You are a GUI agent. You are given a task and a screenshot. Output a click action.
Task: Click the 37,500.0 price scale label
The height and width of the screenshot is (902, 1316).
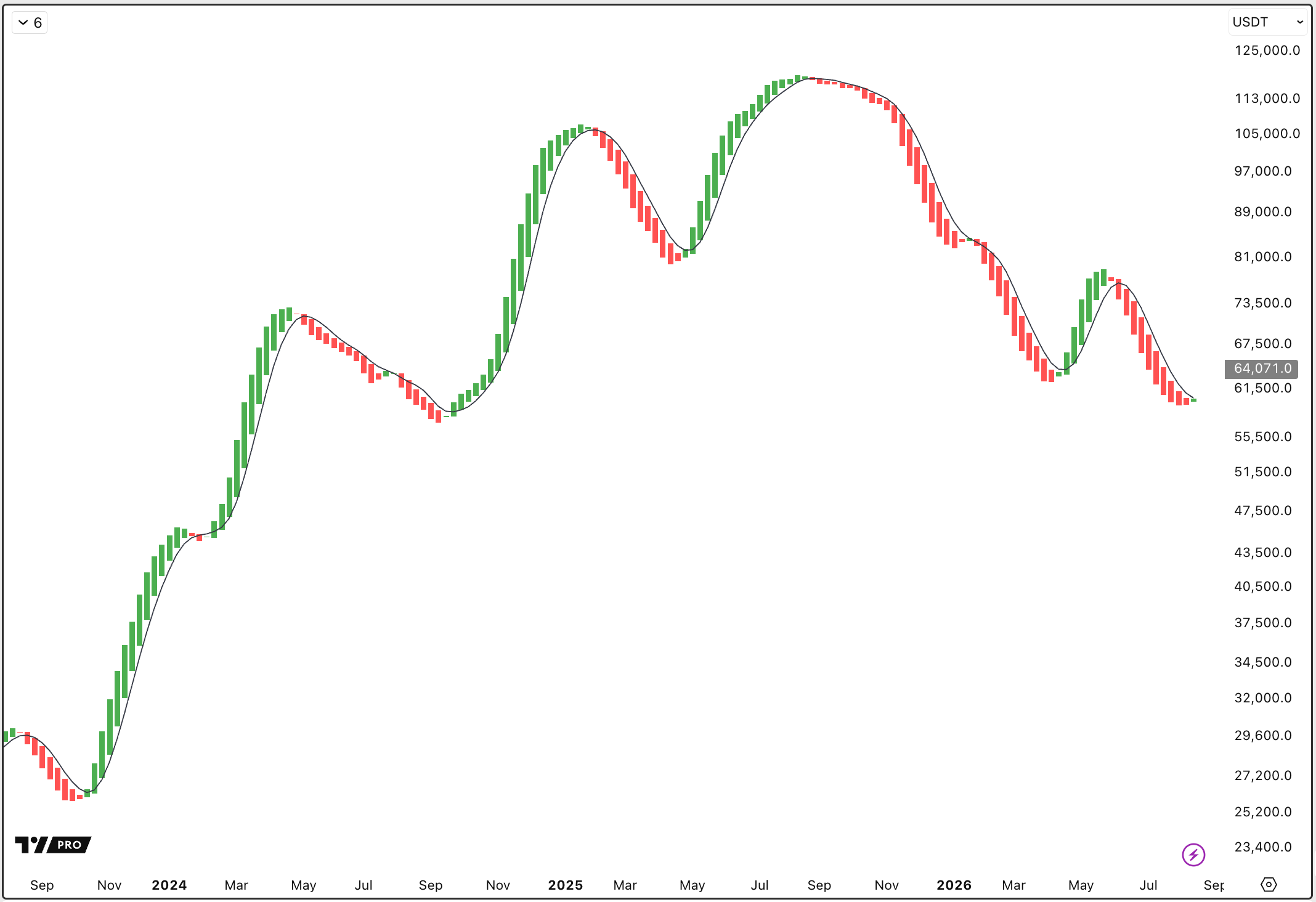coord(1263,623)
